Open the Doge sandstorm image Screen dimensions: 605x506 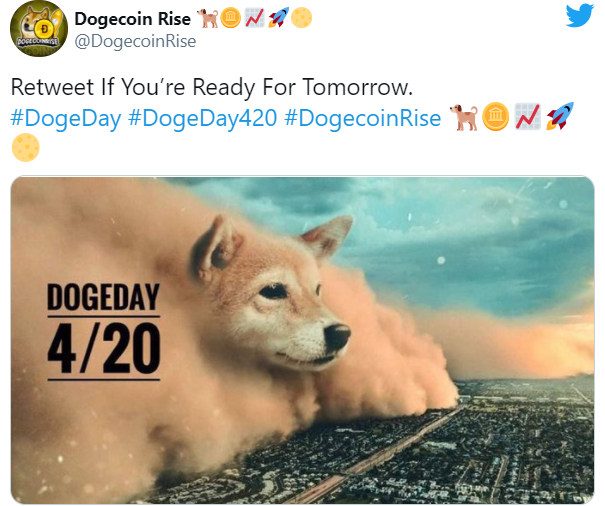pos(302,340)
